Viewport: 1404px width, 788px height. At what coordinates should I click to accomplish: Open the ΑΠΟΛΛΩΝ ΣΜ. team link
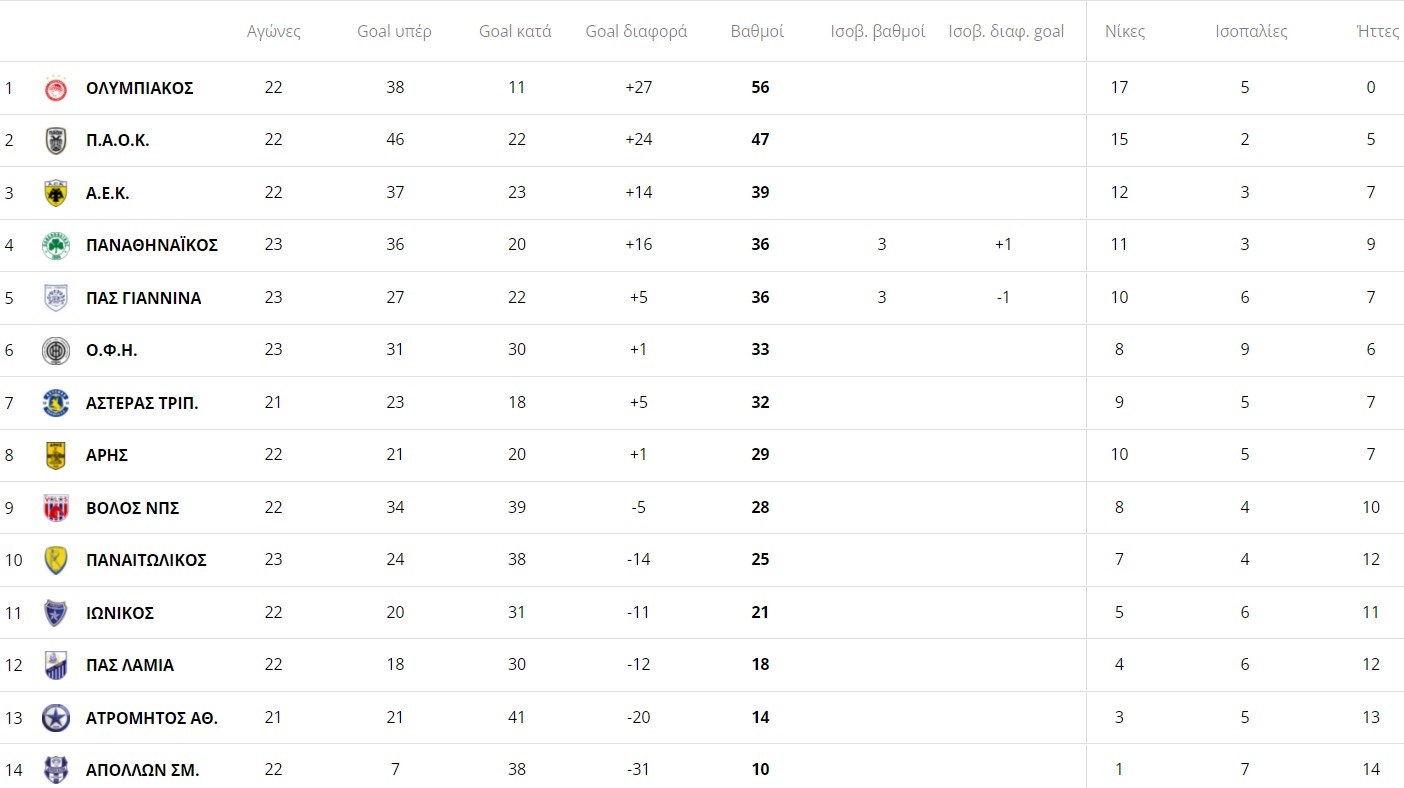143,770
